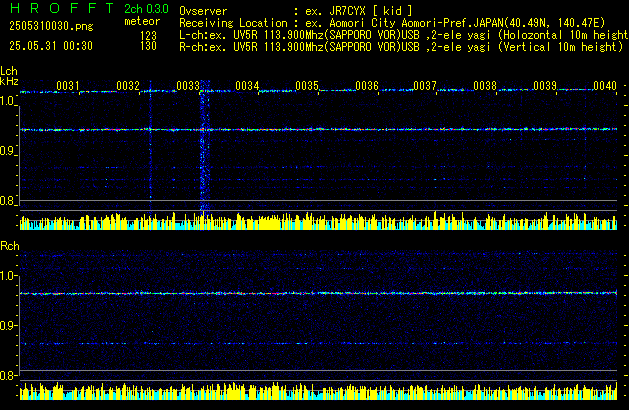Click the Ovserver JR7CYX line
Image resolution: width=629 pixels, height=410 pixels.
coord(296,11)
